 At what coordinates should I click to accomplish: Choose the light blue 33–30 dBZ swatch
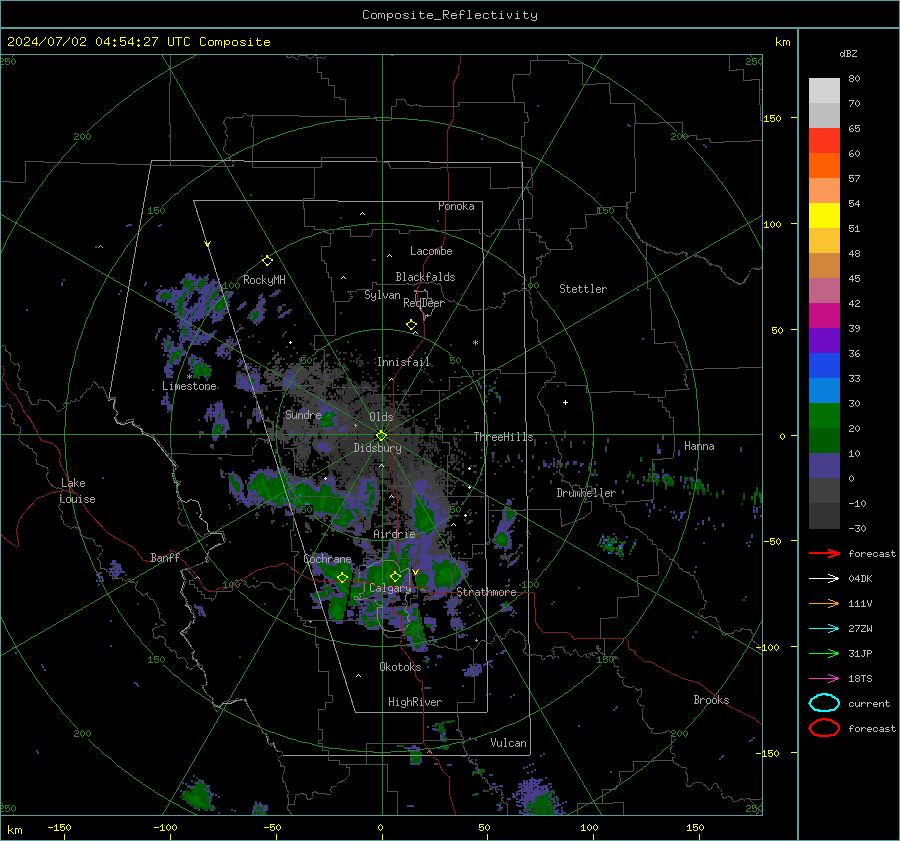point(824,390)
